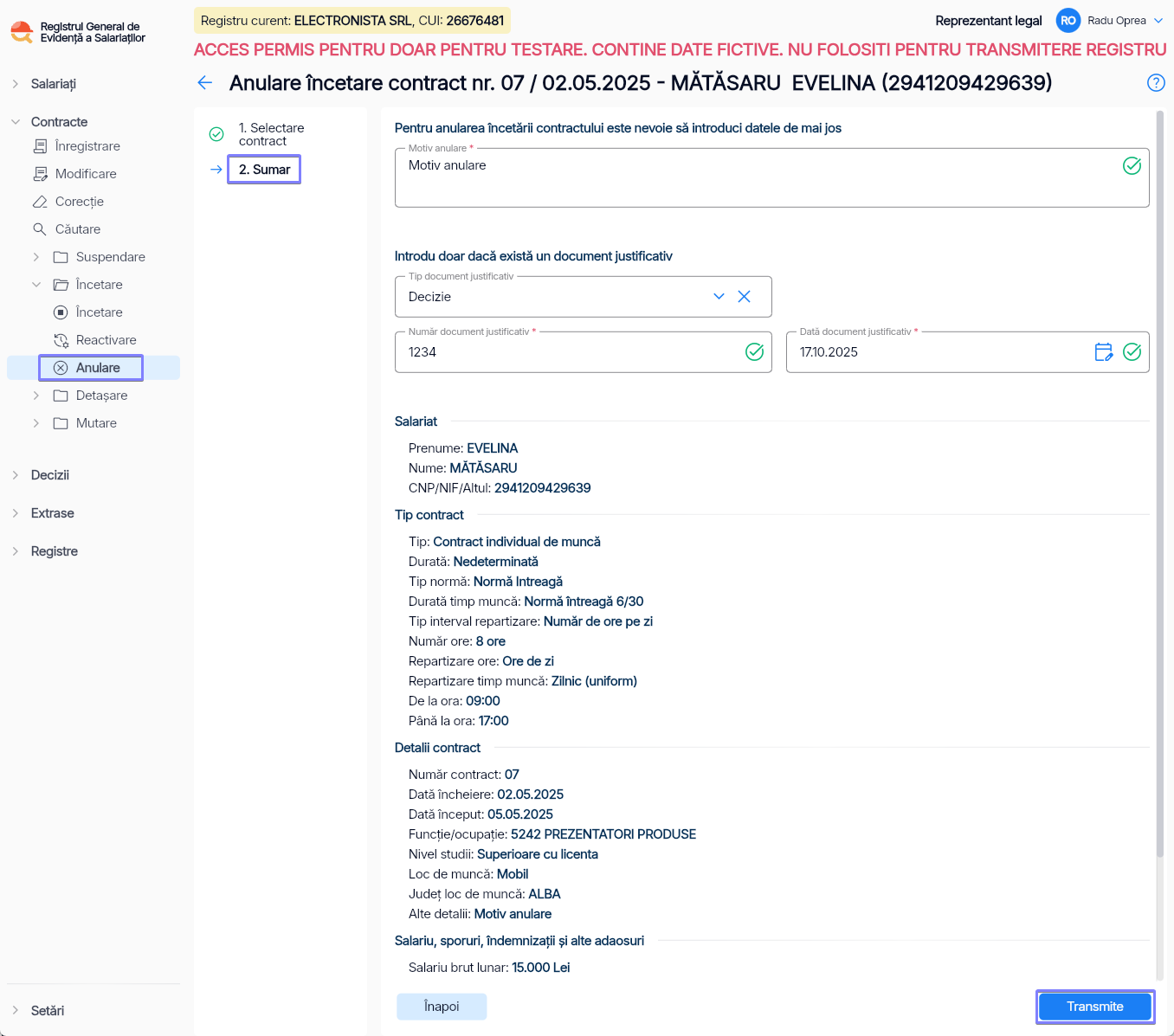1174x1036 pixels.
Task: Click the validation check in Motiv anulare
Action: 1132,165
